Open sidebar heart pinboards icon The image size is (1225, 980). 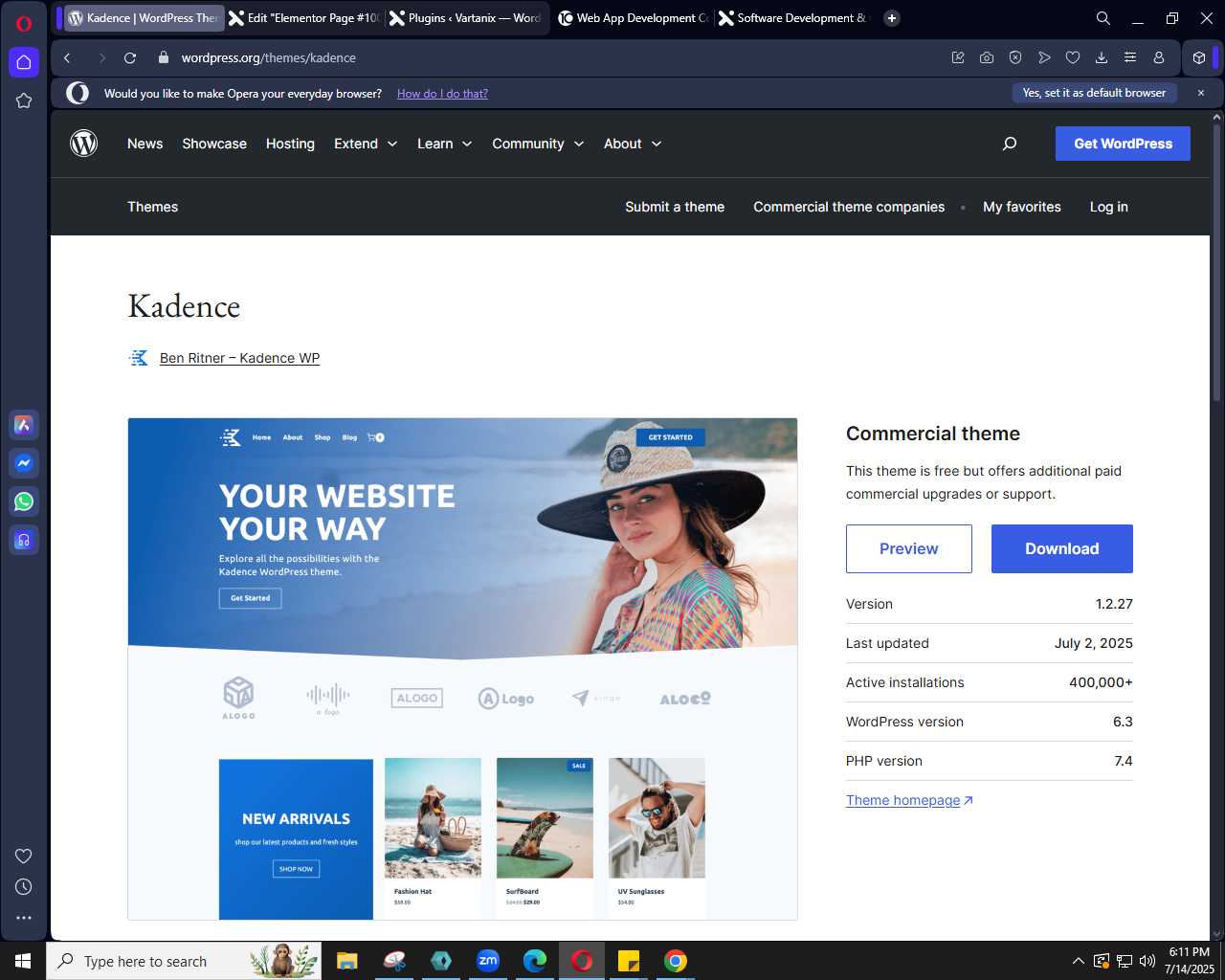coord(24,856)
